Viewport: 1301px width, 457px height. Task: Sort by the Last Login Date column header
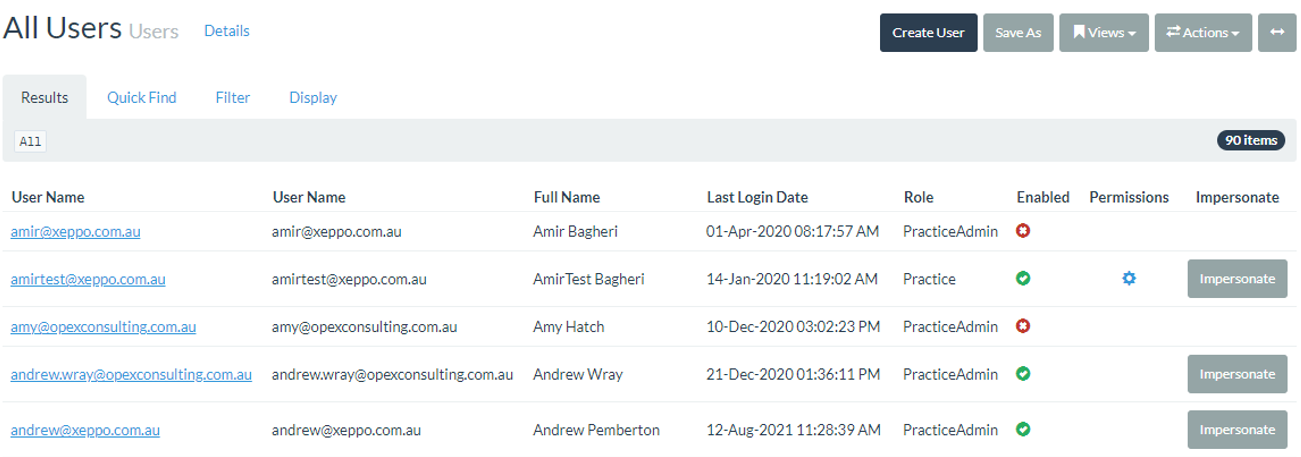pos(757,197)
